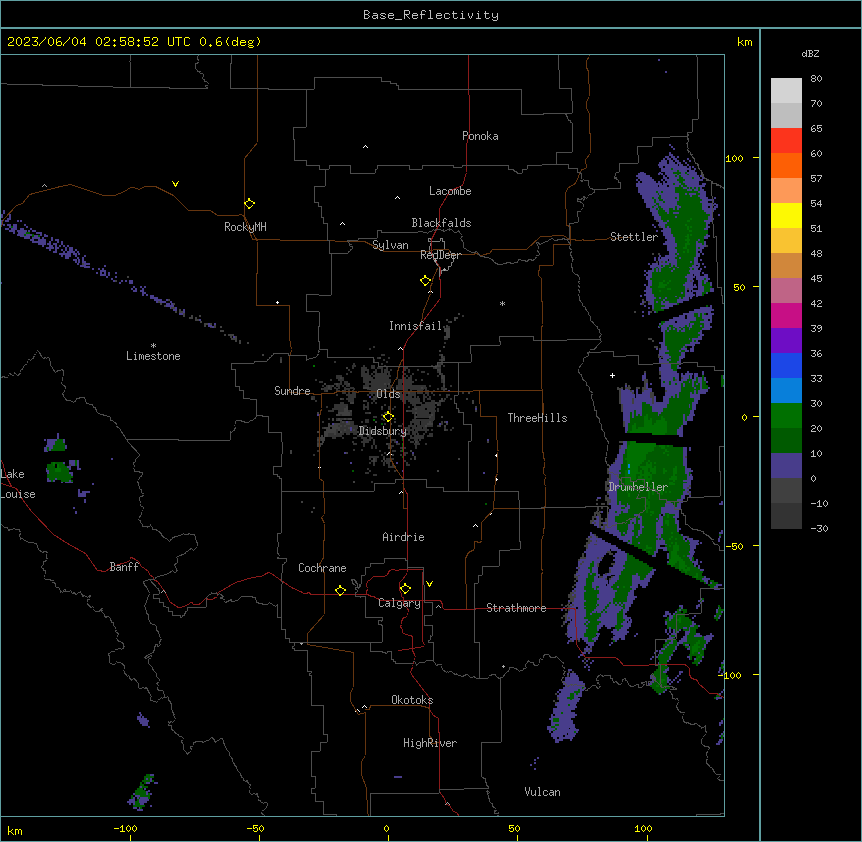Click the km unit label at bottom left
This screenshot has width=862, height=842.
(x=15, y=831)
